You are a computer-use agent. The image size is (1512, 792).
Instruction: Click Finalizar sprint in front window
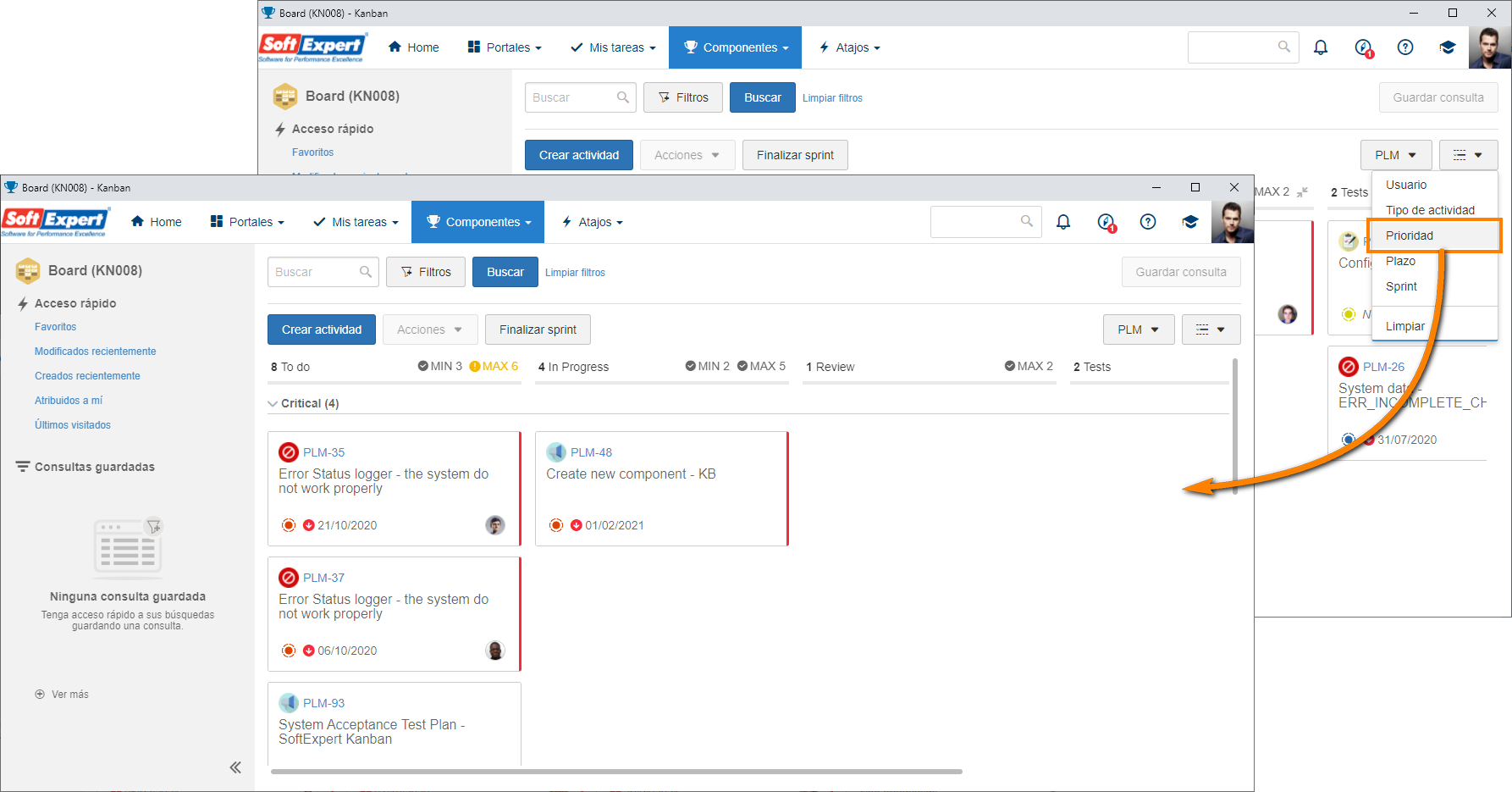(538, 330)
